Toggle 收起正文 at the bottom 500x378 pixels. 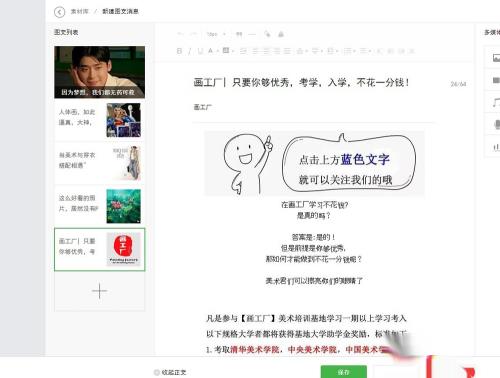[x=170, y=372]
